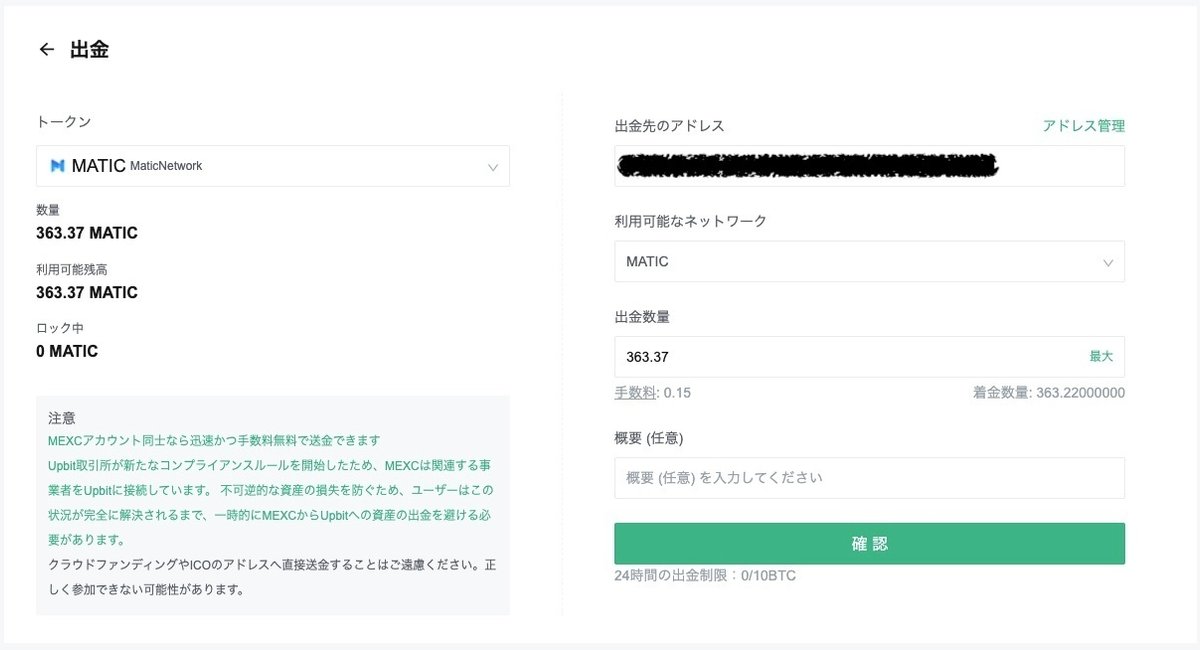Screen dimensions: 1200x650
Task: Expand the network selector chevron arrow
Action: coord(1108,263)
